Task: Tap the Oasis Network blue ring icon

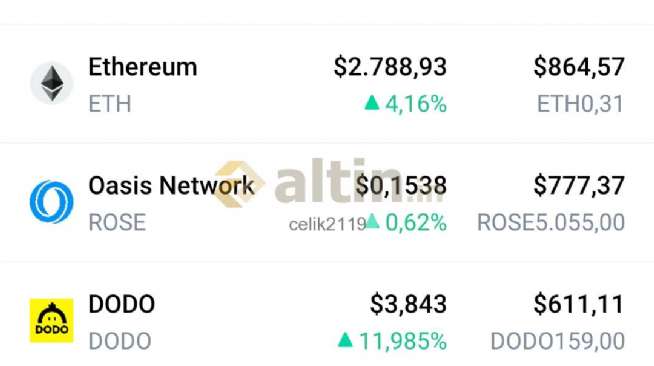Action: click(x=52, y=202)
